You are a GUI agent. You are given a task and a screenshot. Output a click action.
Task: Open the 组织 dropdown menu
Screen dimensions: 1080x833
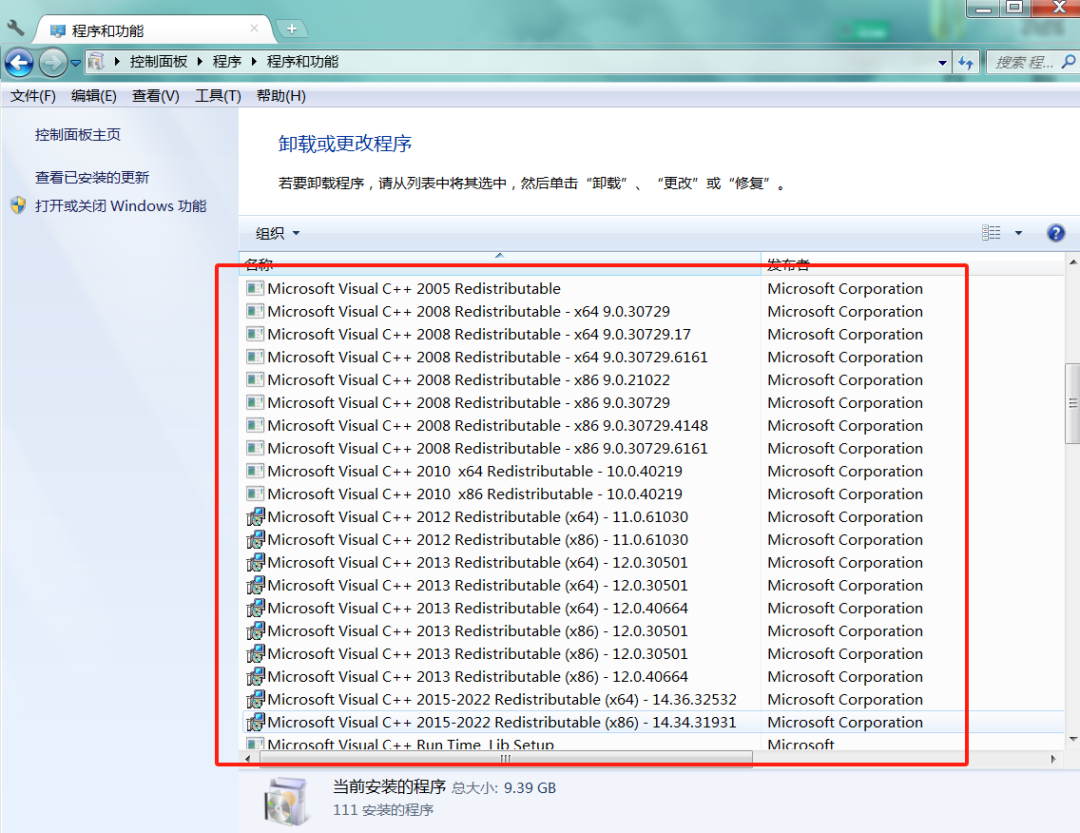tap(278, 233)
